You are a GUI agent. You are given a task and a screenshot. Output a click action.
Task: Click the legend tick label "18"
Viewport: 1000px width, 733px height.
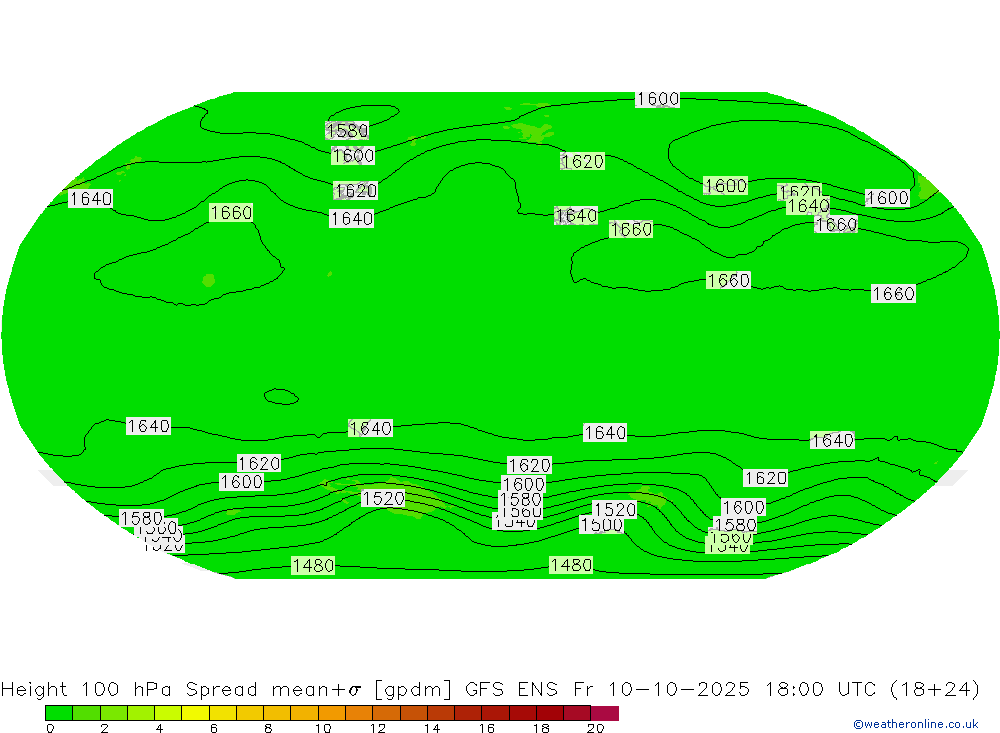[541, 728]
